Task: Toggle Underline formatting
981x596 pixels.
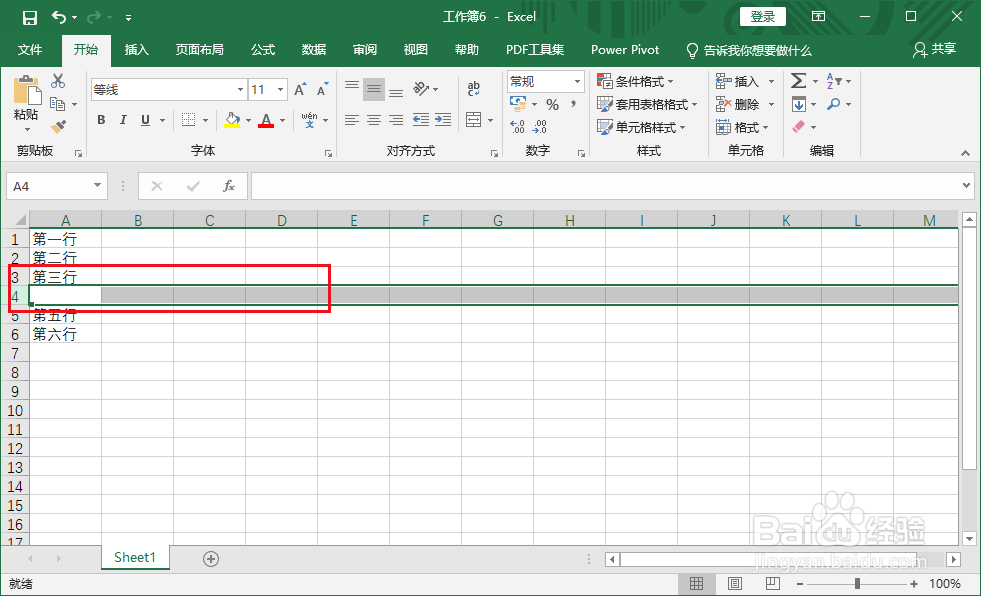Action: coord(145,119)
